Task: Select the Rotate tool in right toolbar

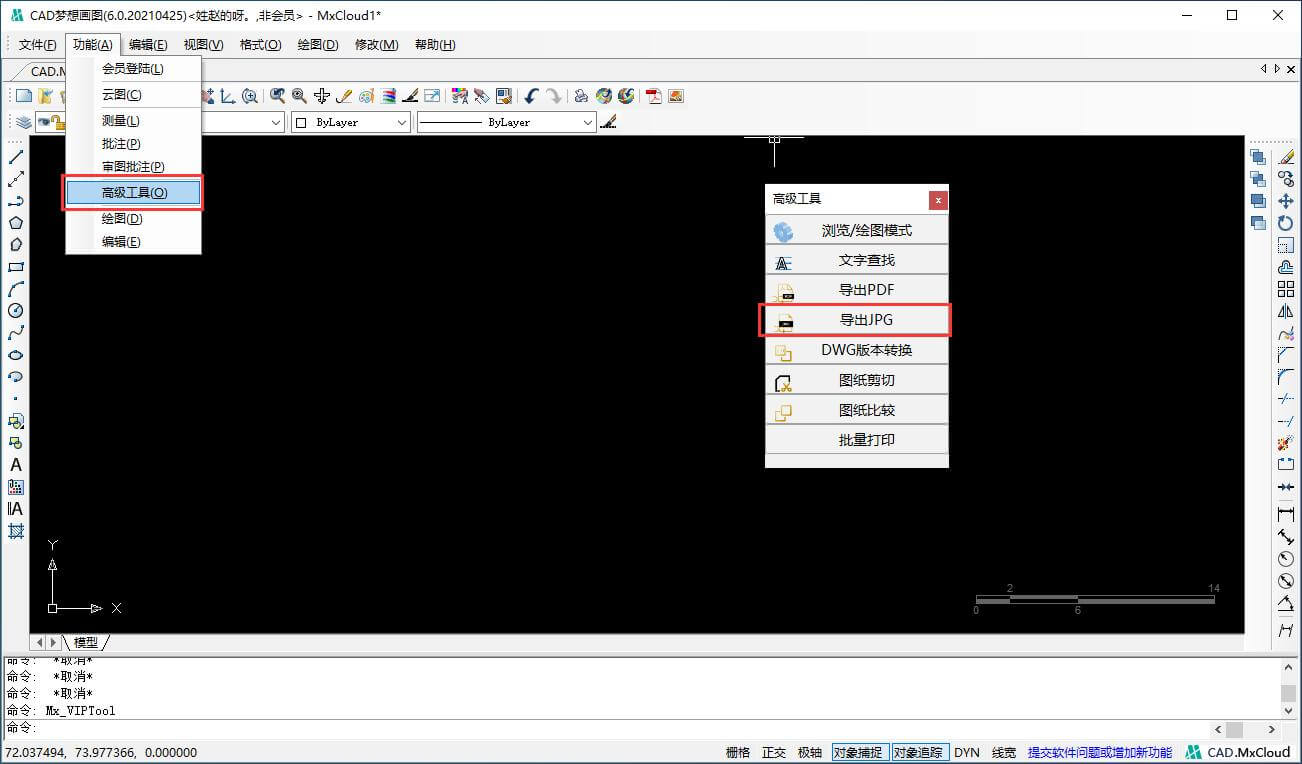Action: tap(1286, 223)
